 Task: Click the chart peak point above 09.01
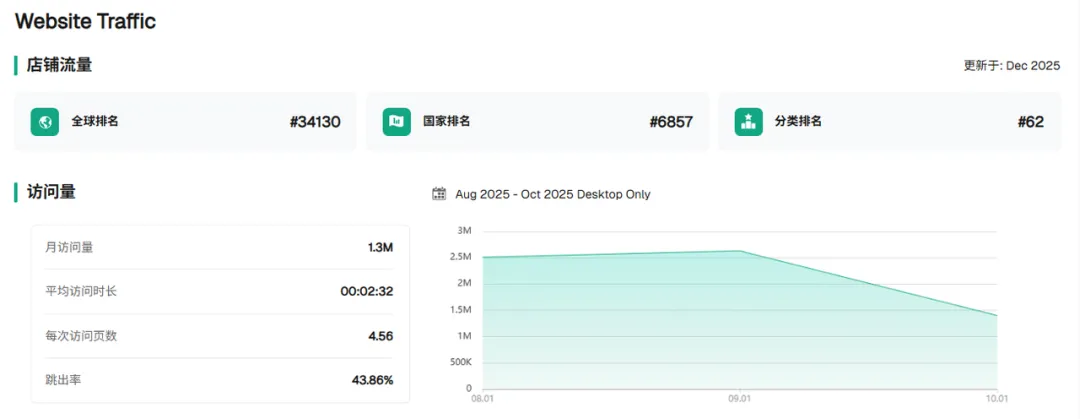coord(740,251)
